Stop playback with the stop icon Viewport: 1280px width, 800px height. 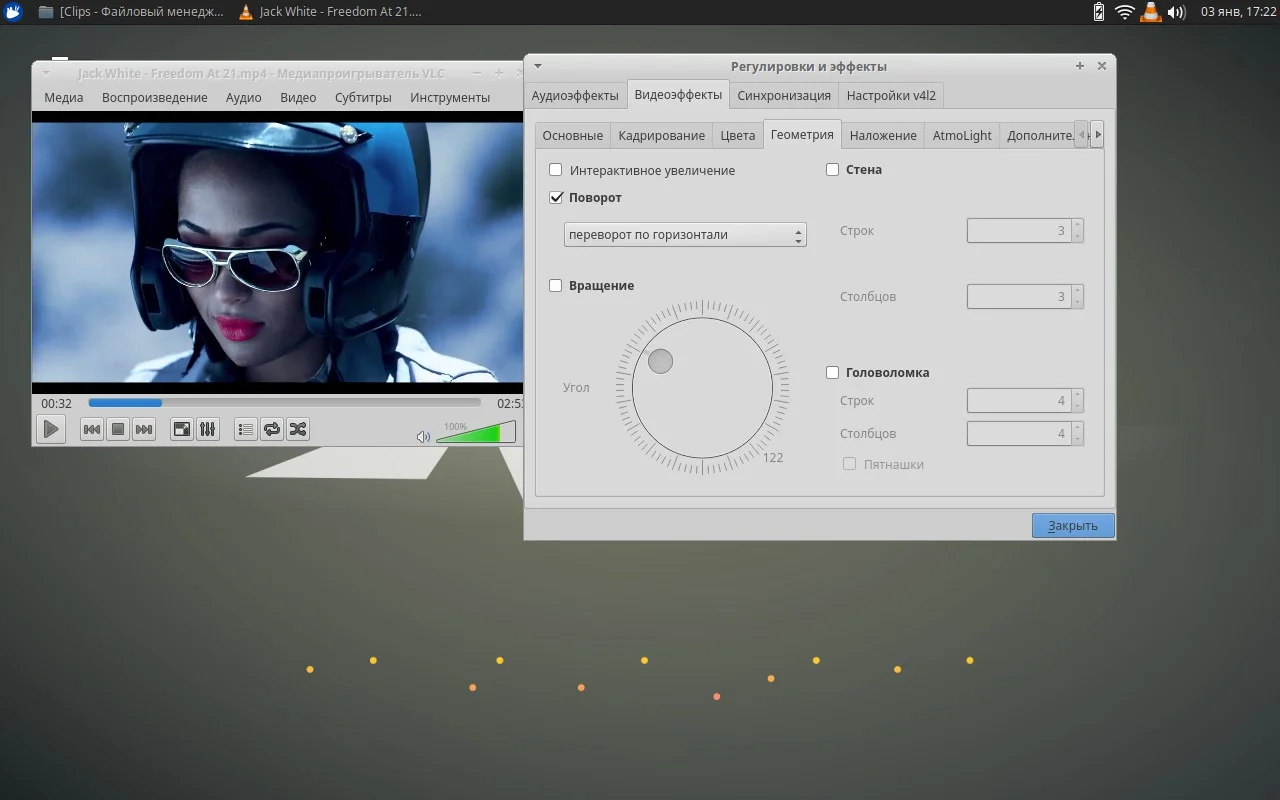pyautogui.click(x=117, y=429)
